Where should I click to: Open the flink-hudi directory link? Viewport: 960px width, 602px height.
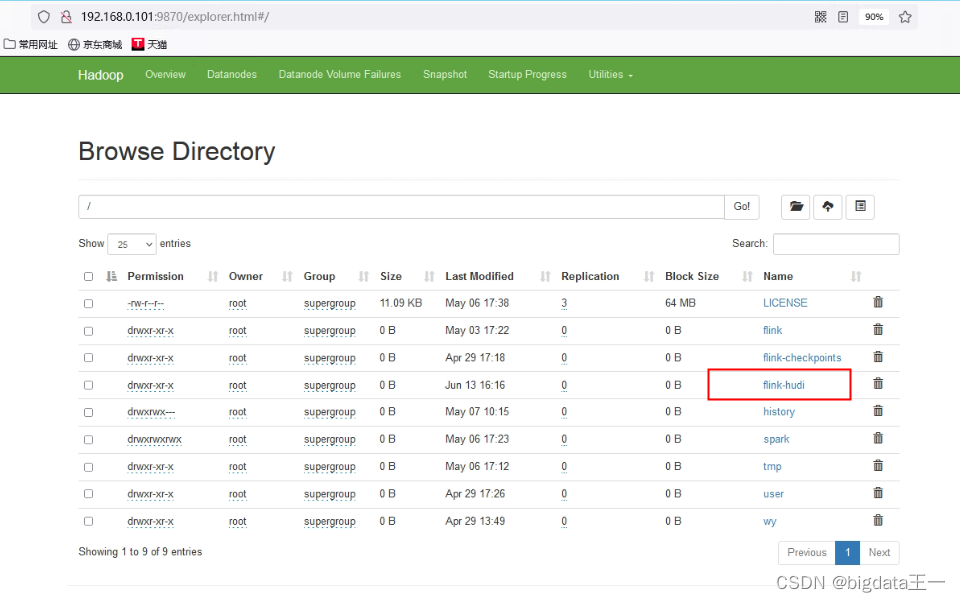coord(784,385)
